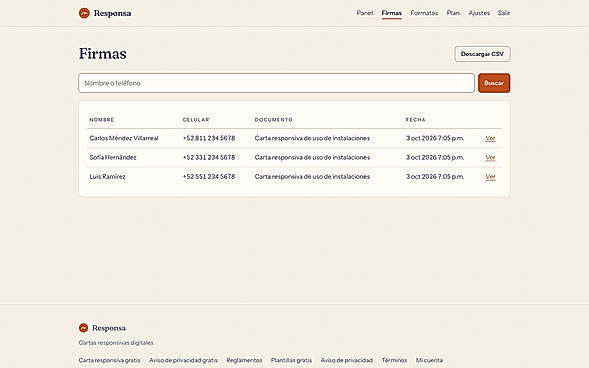The image size is (589, 368).
Task: Click the Buscar button
Action: [x=494, y=83]
